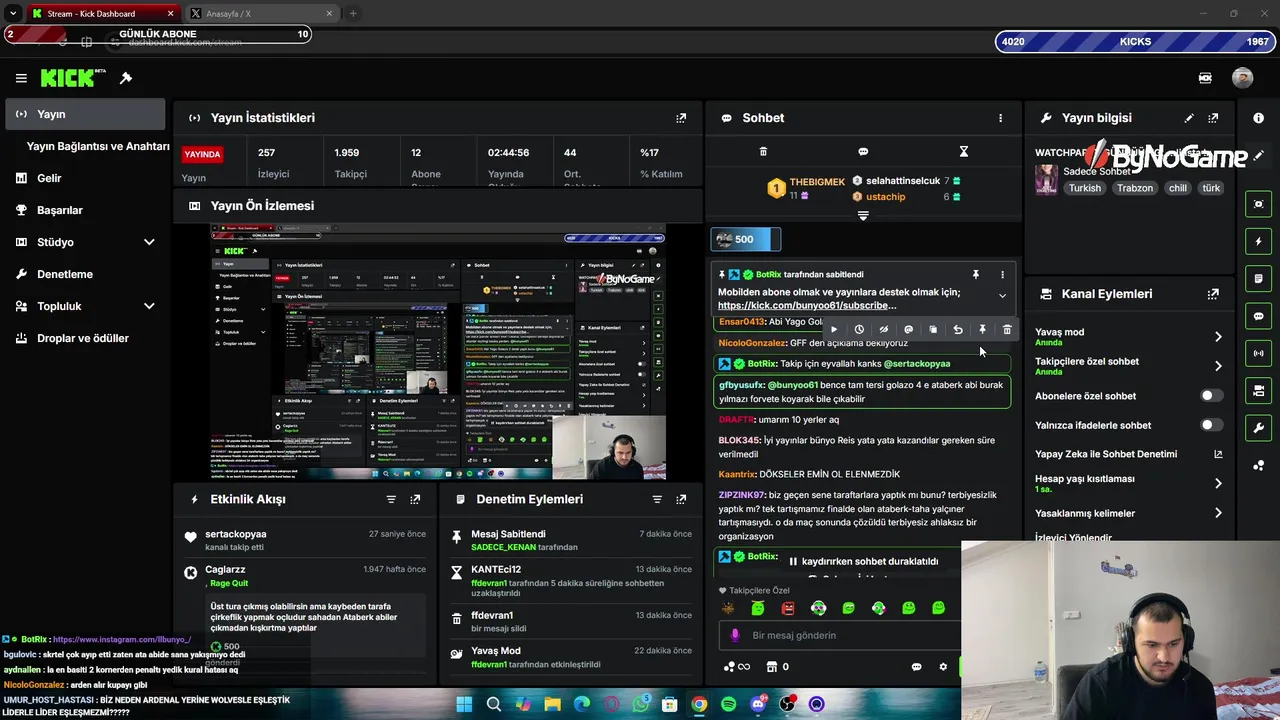
Task: Click the wrench icon in the right sidebar
Action: [x=1258, y=428]
